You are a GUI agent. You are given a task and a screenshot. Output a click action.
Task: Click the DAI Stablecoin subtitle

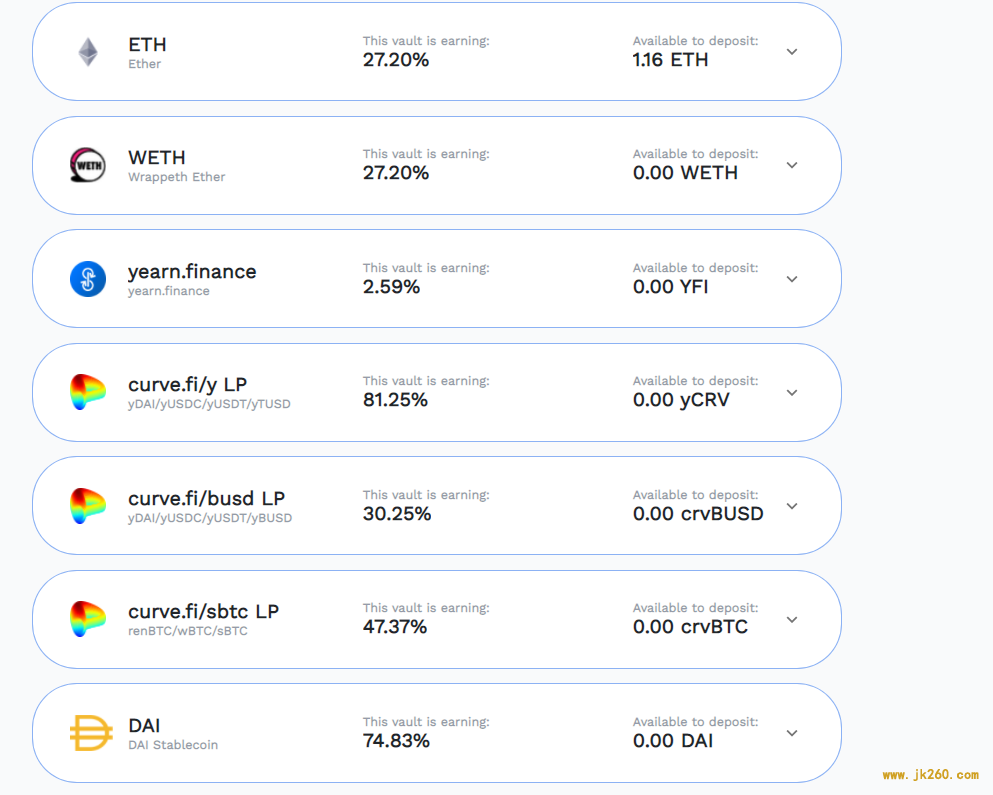pyautogui.click(x=173, y=745)
